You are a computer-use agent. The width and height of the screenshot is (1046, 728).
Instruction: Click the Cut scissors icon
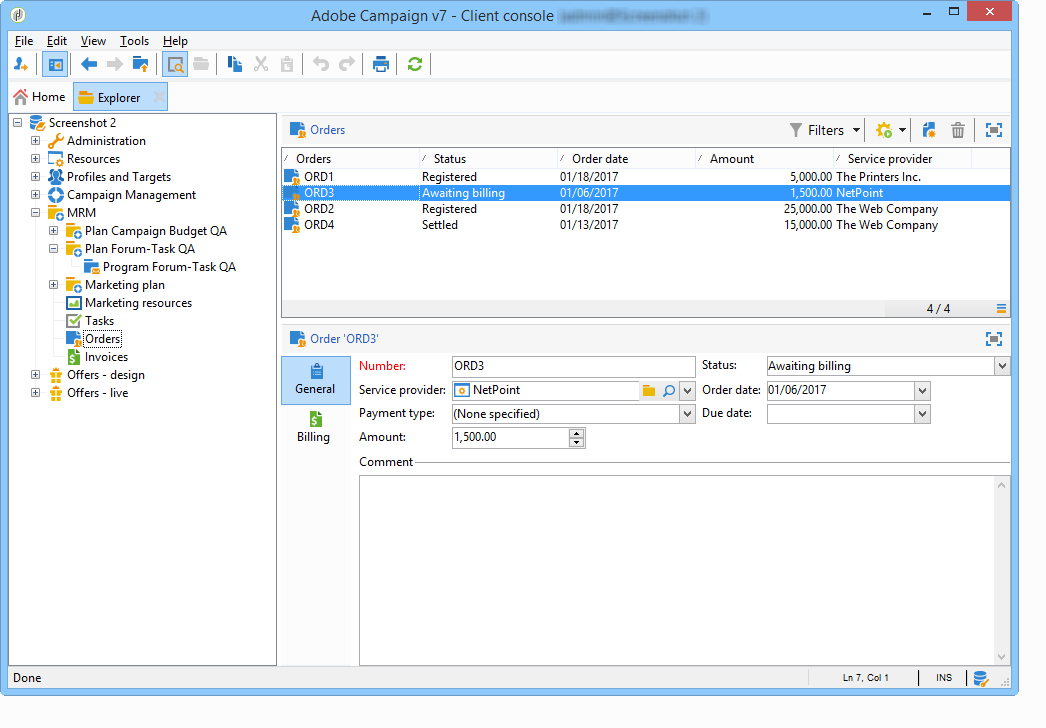click(x=261, y=65)
